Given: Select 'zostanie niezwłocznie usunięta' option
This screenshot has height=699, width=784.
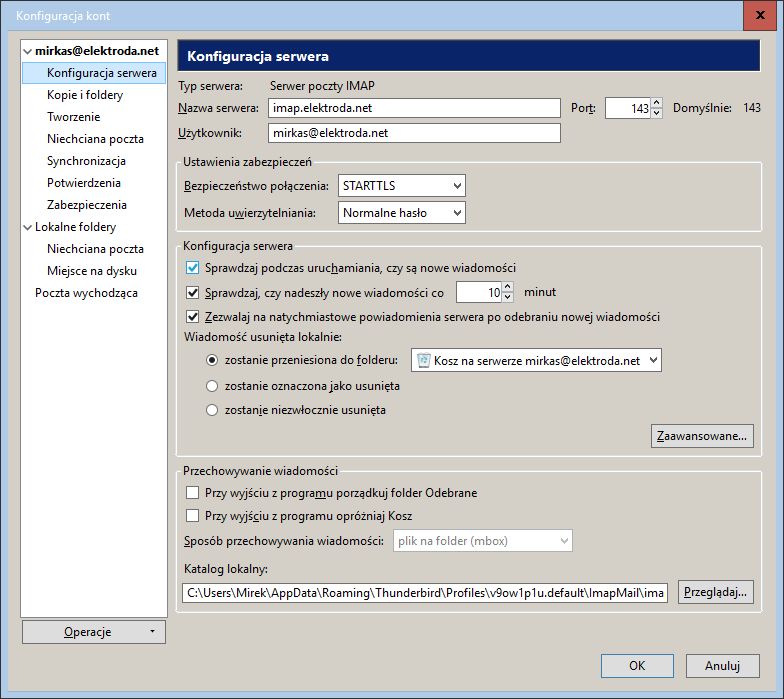Looking at the screenshot, I should pyautogui.click(x=212, y=410).
